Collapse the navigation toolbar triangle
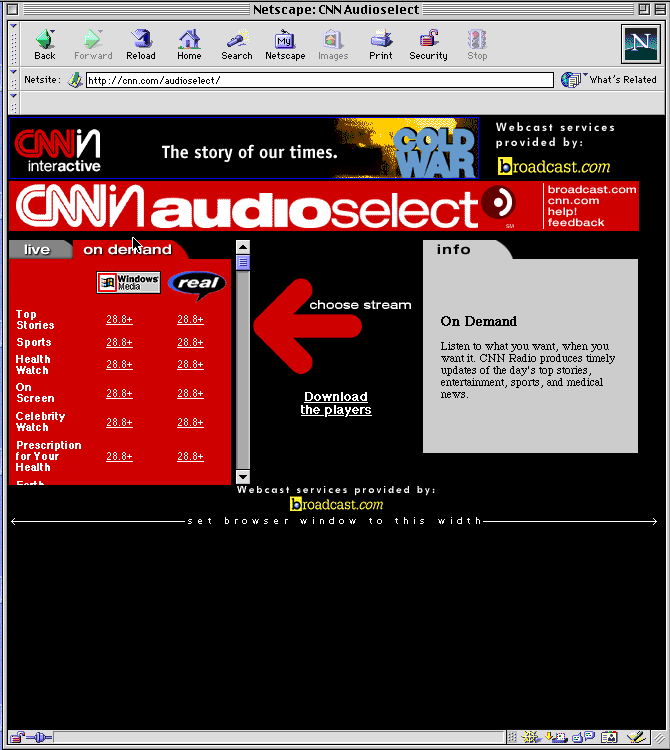 click(13, 26)
